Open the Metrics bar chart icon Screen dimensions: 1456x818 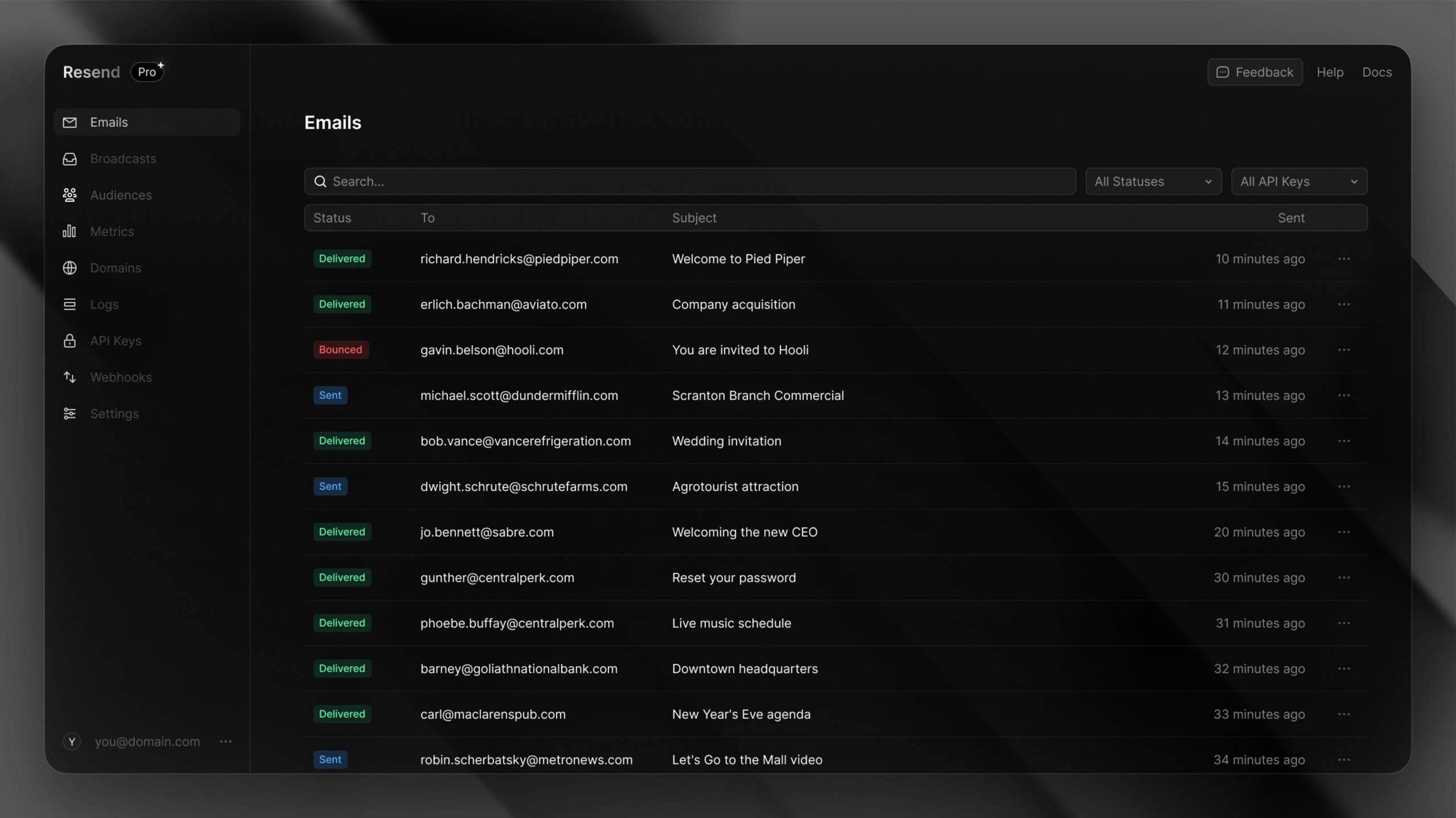69,231
